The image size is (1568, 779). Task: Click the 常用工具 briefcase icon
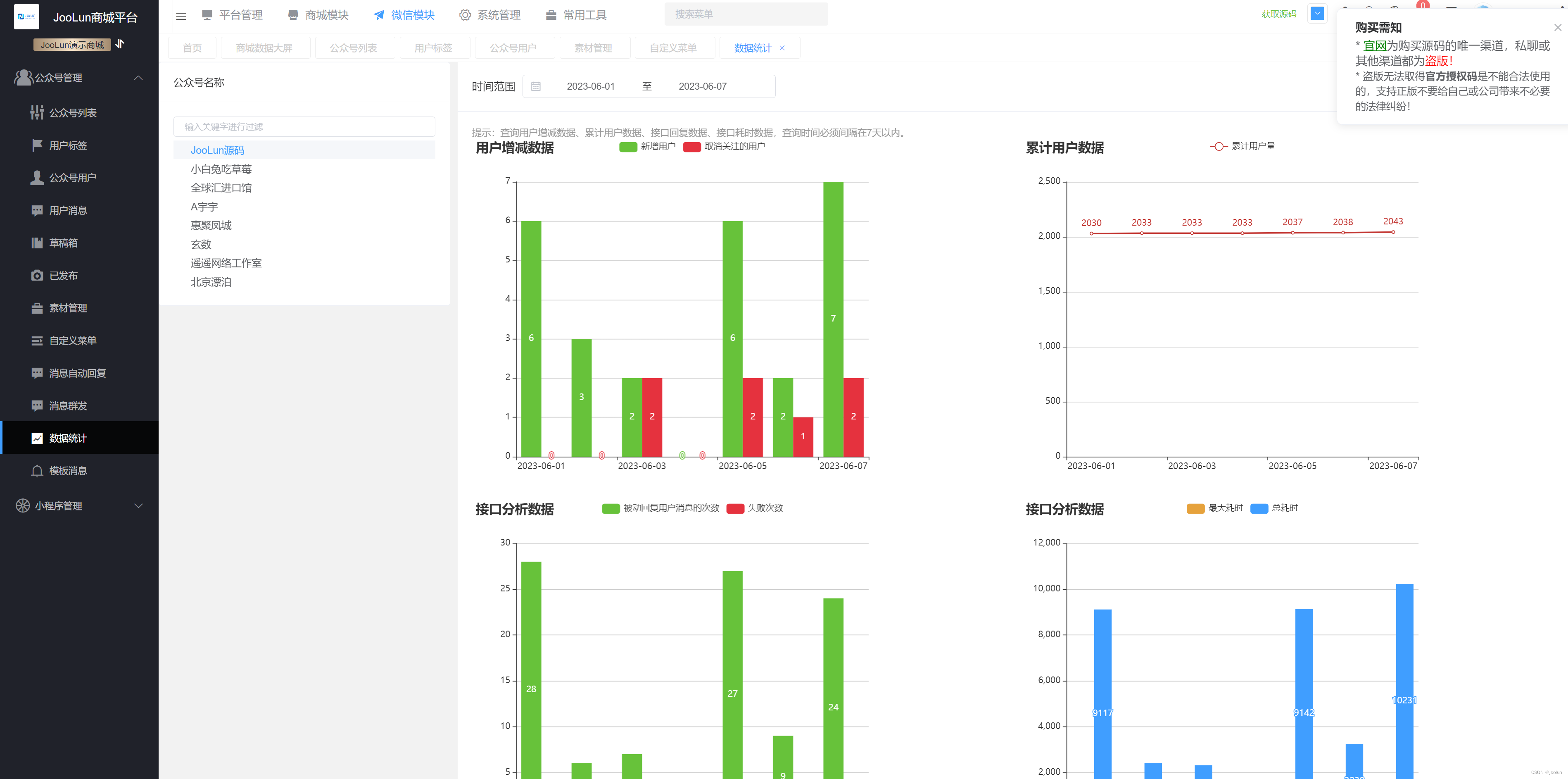point(551,14)
